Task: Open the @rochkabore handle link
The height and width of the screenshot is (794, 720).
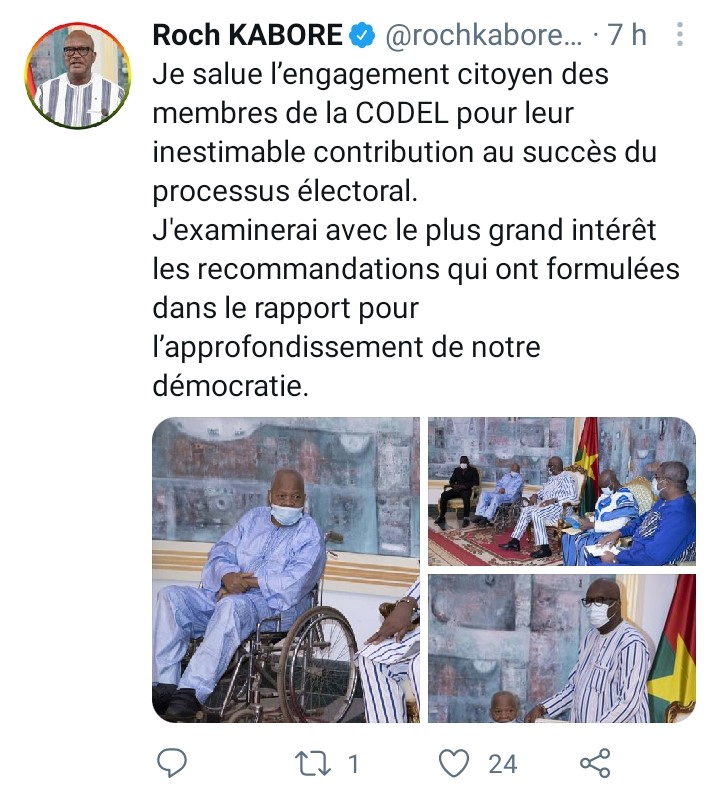Action: click(484, 35)
